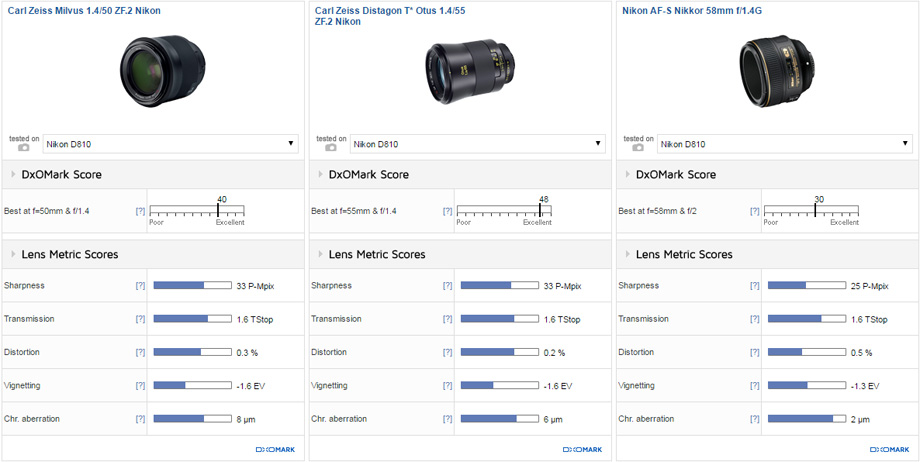Image resolution: width=920 pixels, height=462 pixels.
Task: Click help icon beside Nikkor Best at f=58mm
Action: tap(754, 211)
